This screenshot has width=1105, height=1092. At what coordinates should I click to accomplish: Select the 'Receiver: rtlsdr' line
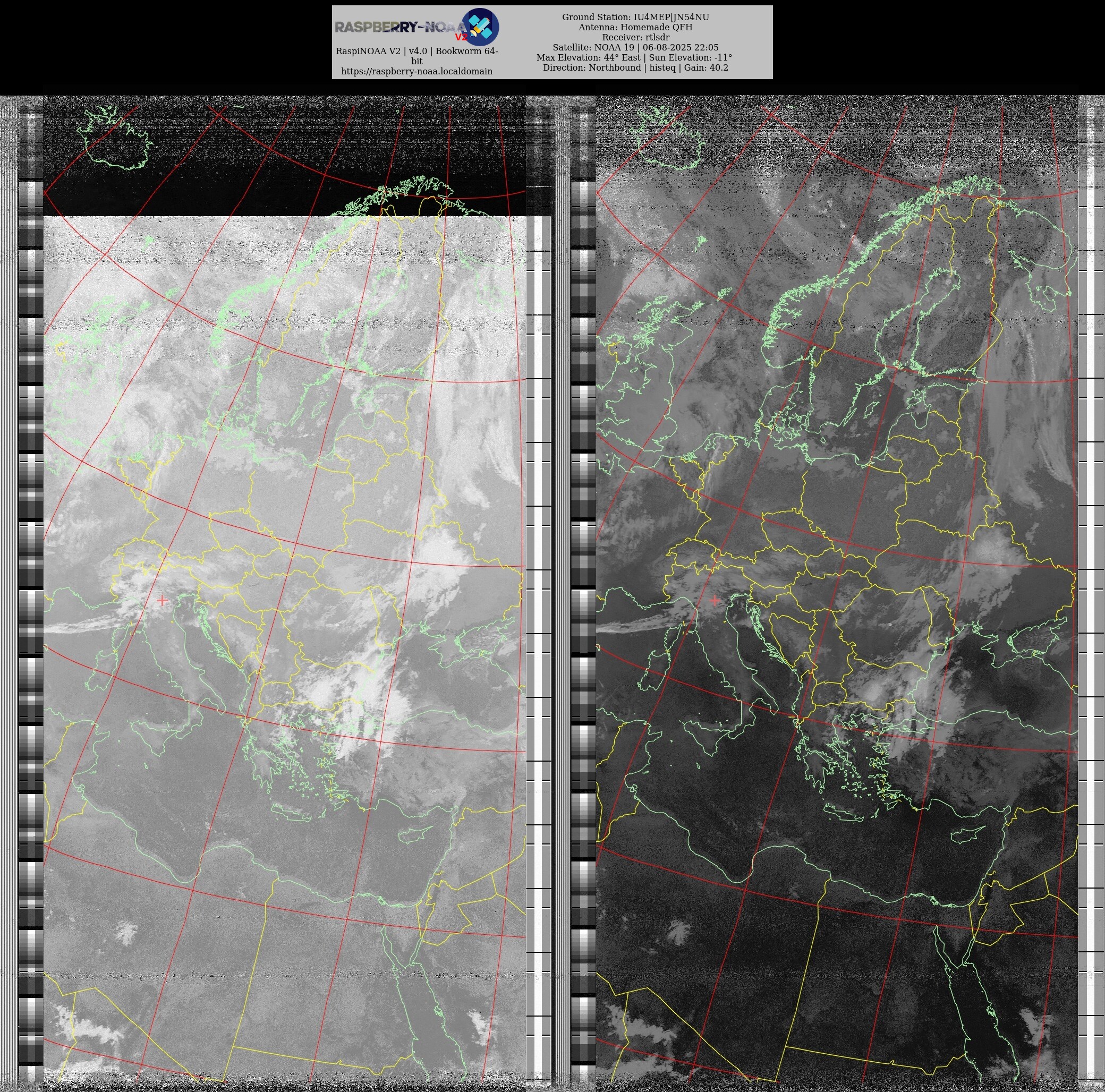(635, 37)
